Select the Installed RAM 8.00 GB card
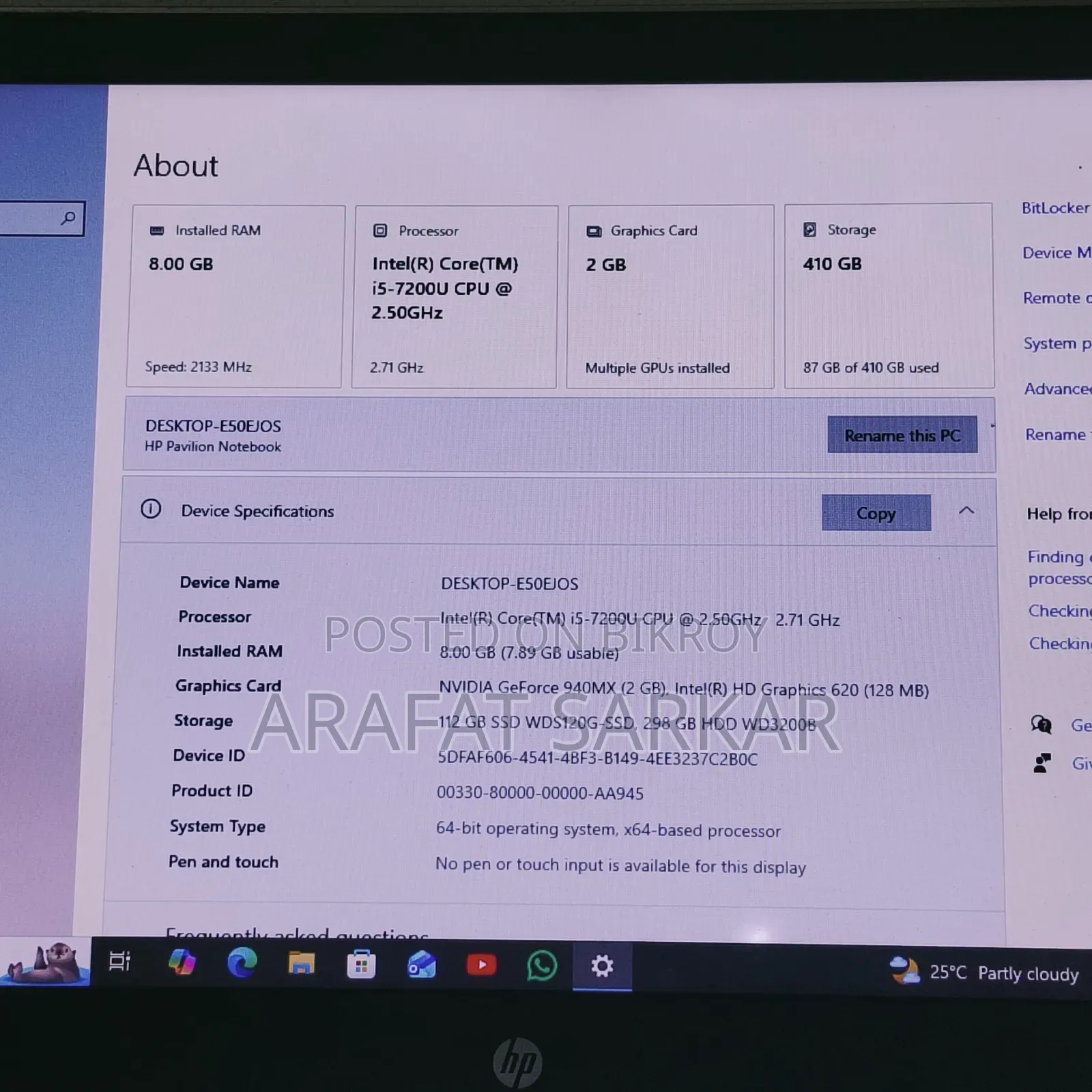This screenshot has width=1092, height=1092. click(235, 296)
